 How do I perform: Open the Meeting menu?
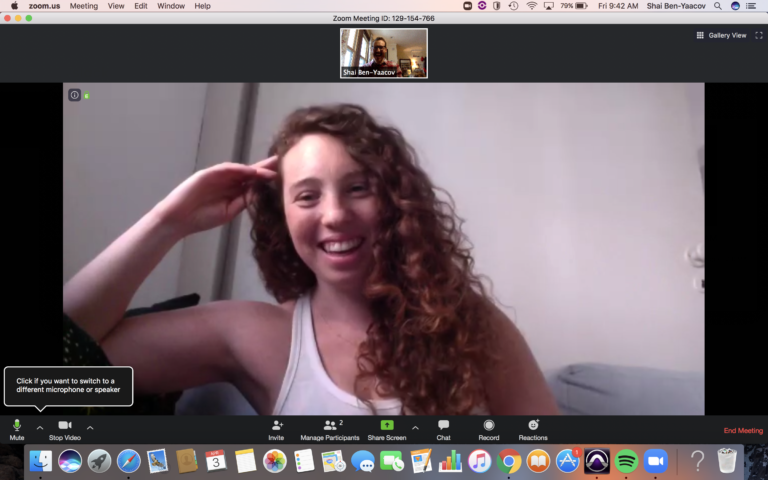pos(84,6)
